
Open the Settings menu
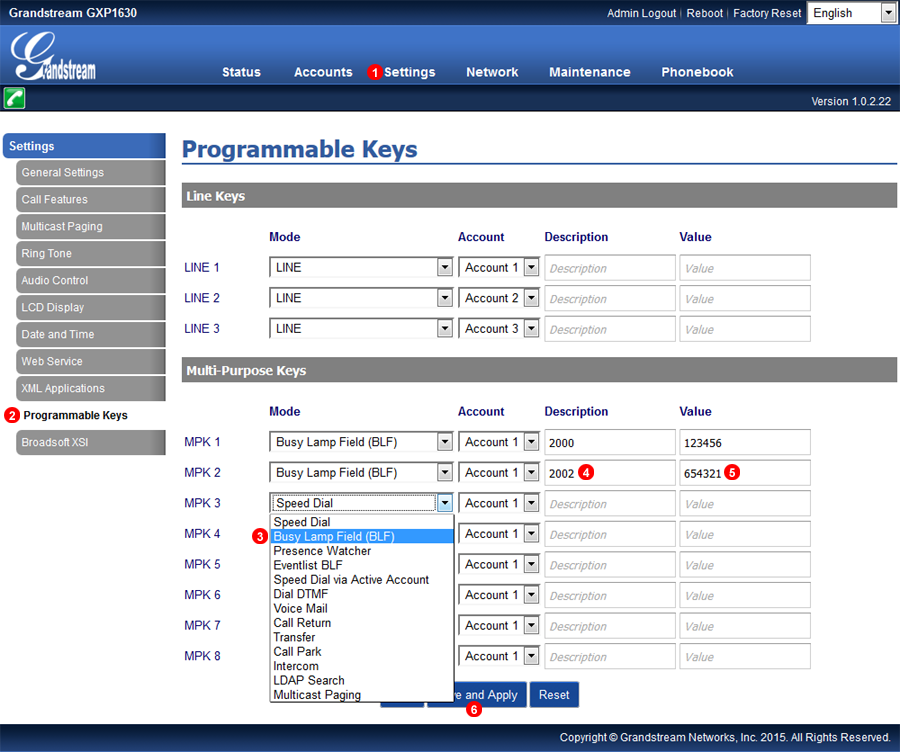click(x=409, y=72)
